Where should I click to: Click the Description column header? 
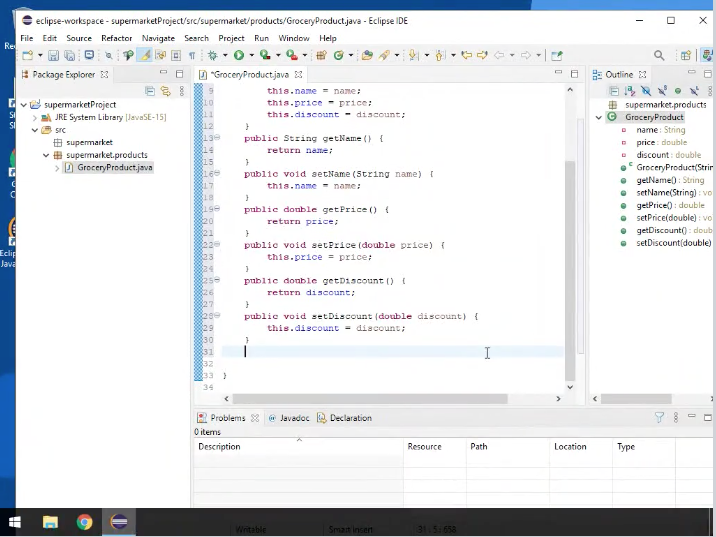219,446
